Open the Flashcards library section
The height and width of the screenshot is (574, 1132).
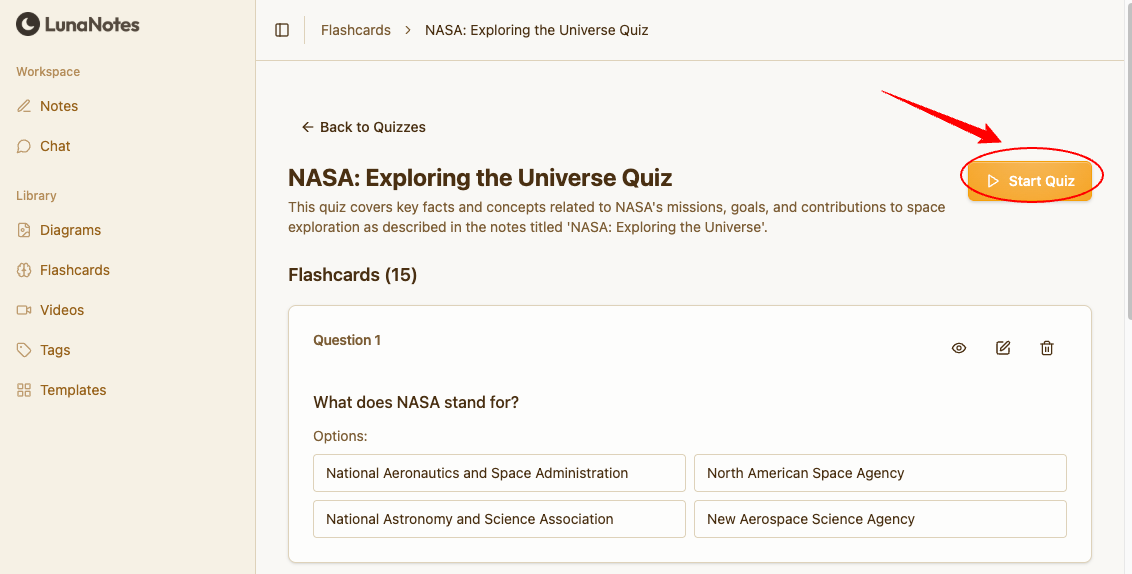74,270
